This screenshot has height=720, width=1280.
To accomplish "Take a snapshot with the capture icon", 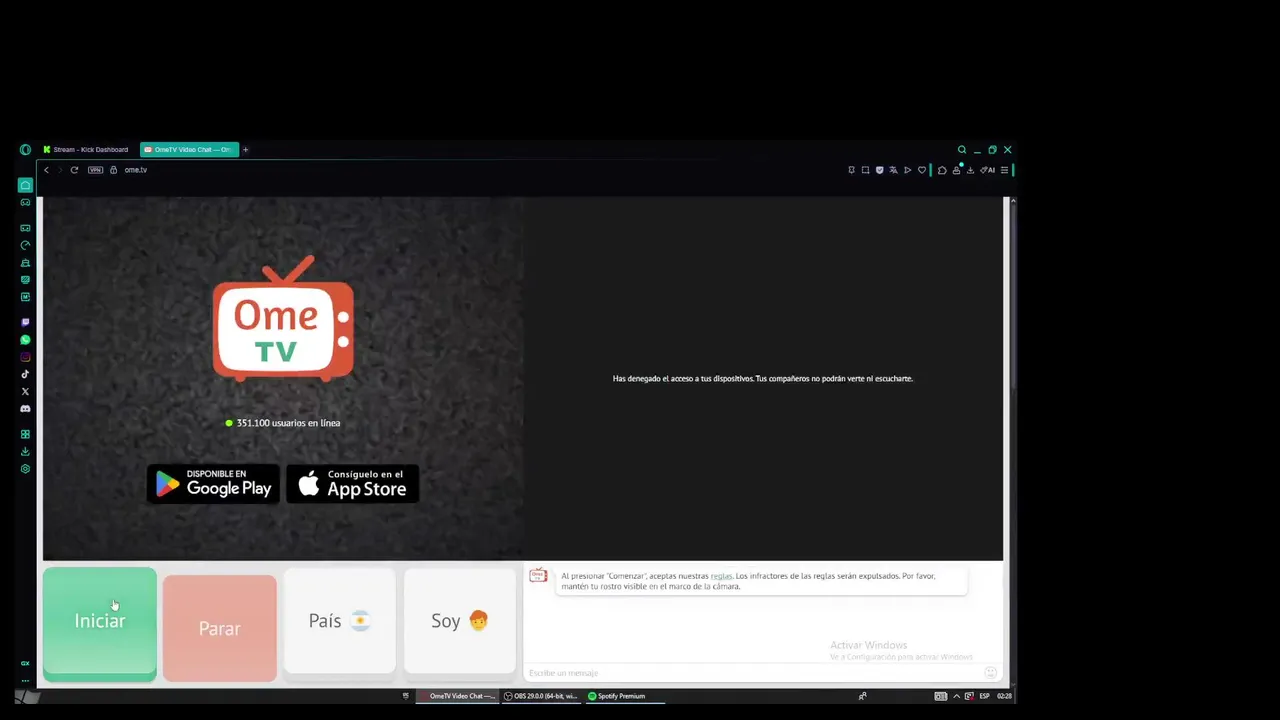I will coord(865,170).
